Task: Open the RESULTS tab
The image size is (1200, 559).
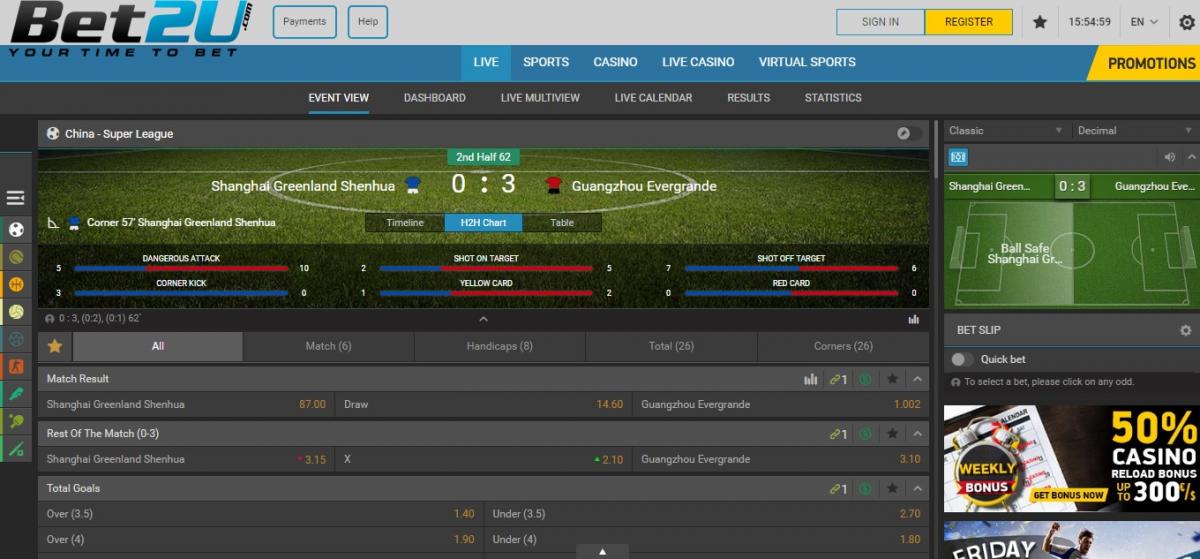Action: coord(748,98)
